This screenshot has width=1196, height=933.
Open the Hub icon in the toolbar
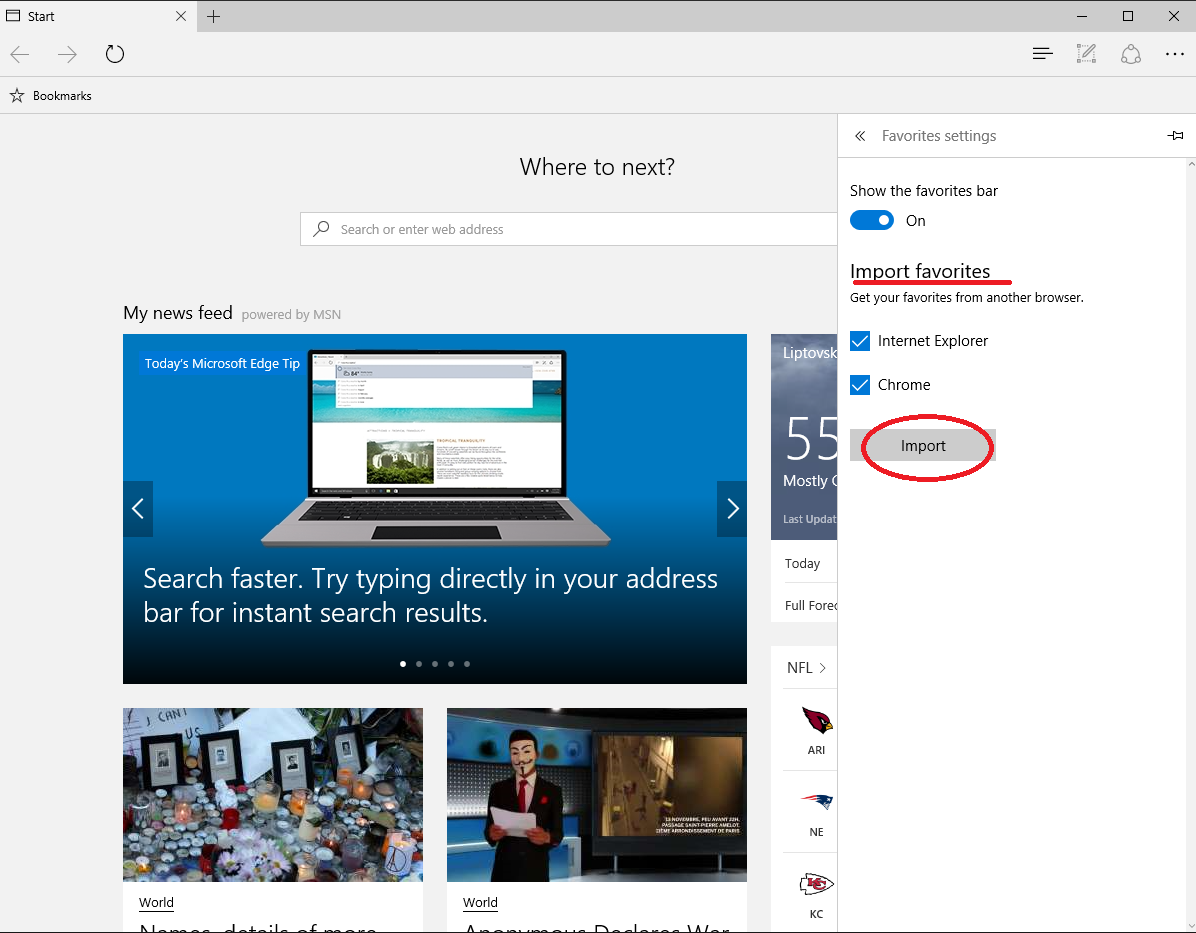tap(1042, 53)
